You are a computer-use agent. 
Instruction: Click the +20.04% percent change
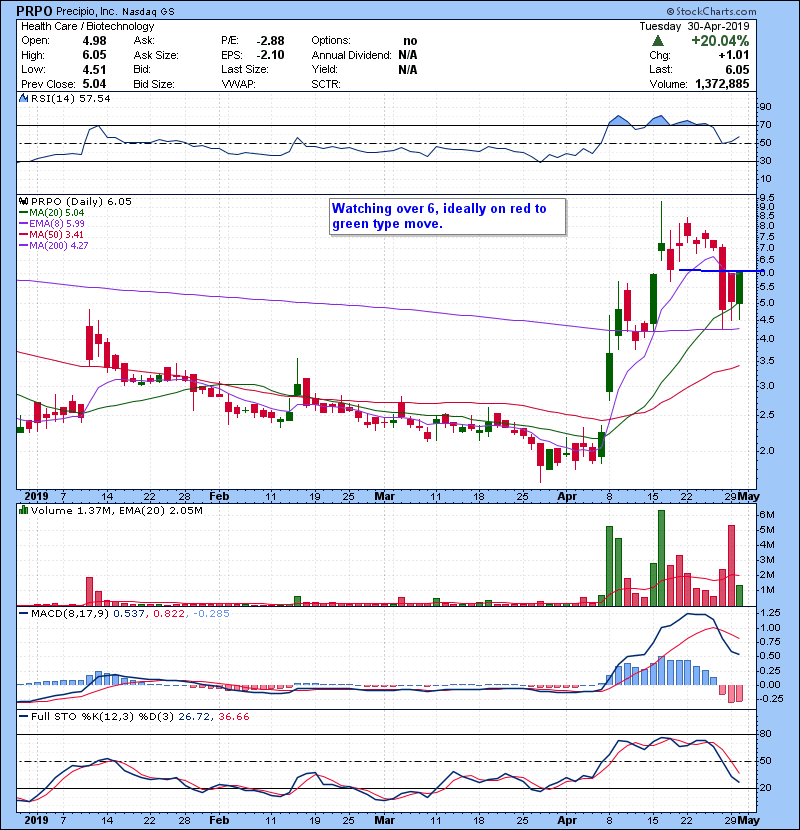(x=720, y=41)
